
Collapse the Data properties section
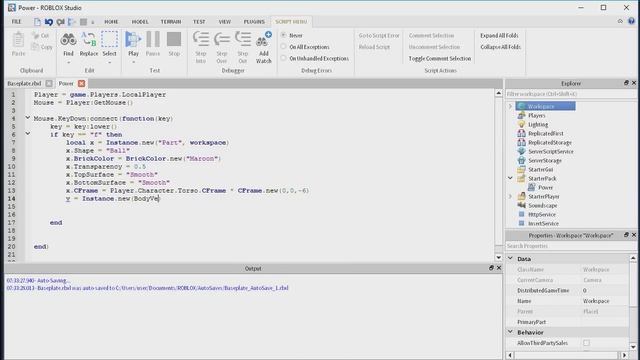coord(510,258)
